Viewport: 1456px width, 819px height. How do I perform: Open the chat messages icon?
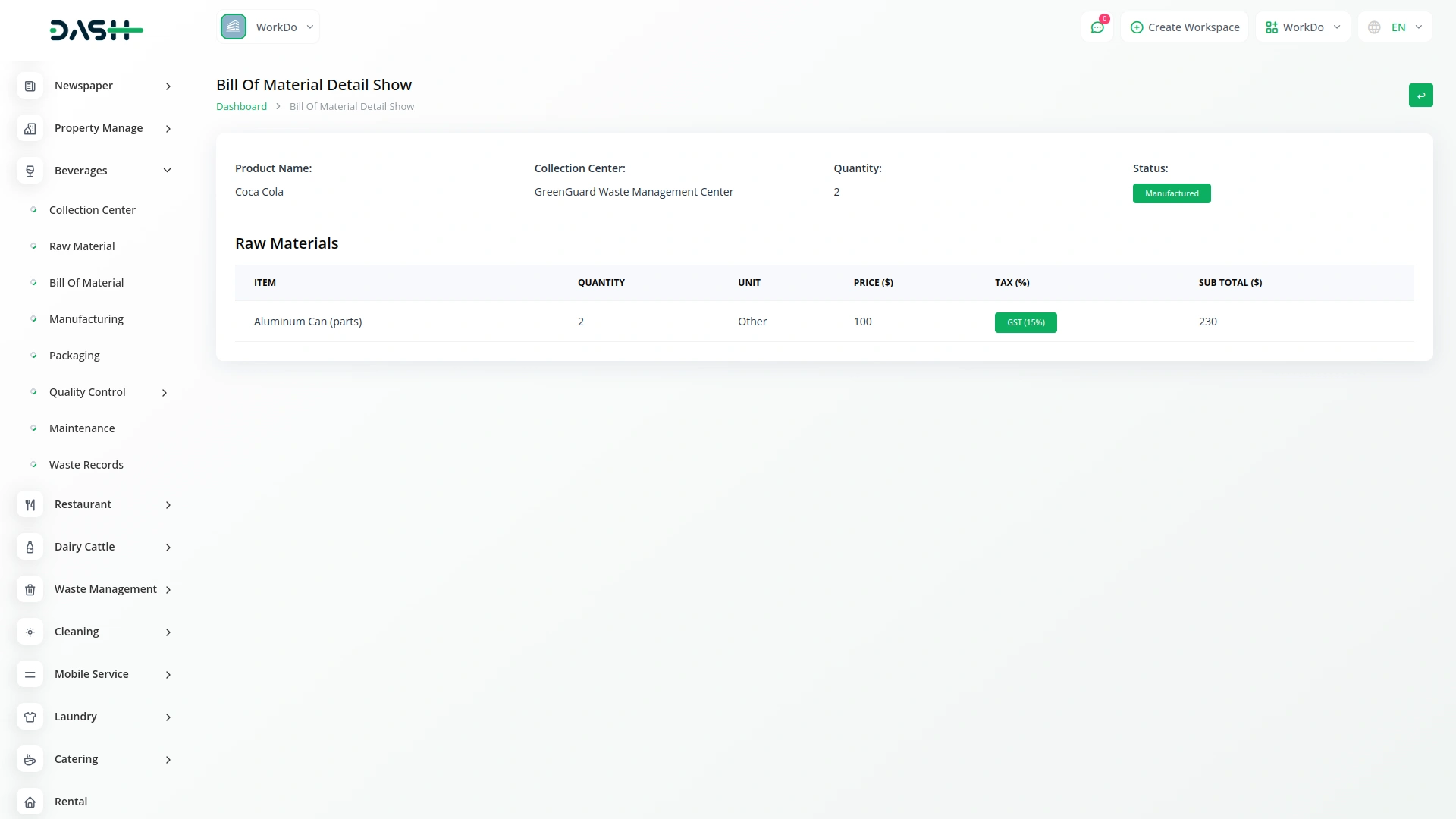(1097, 27)
